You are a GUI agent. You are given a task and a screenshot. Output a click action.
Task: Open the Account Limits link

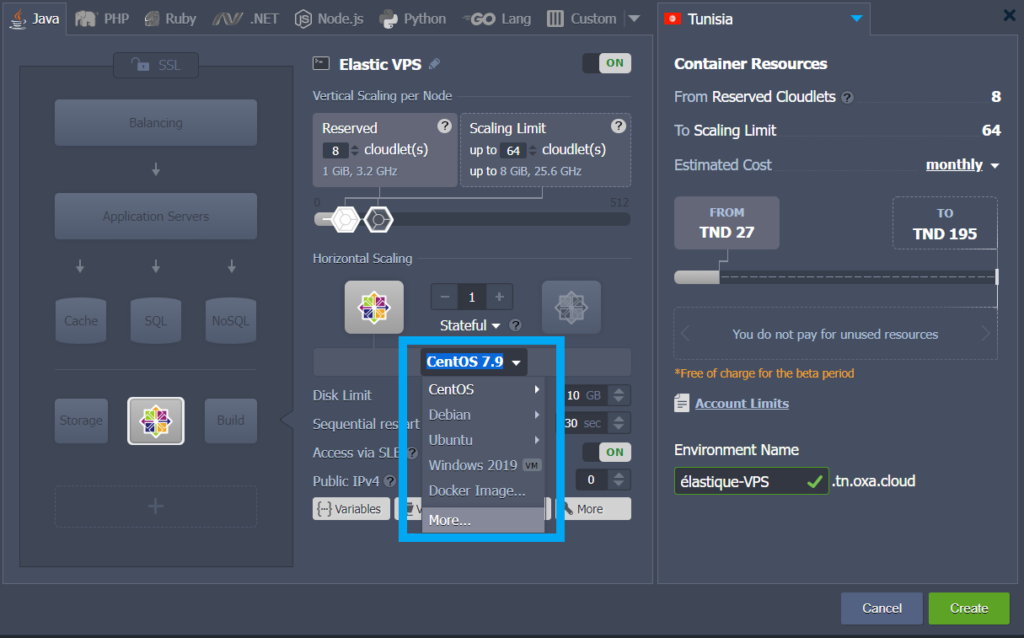[x=741, y=403]
